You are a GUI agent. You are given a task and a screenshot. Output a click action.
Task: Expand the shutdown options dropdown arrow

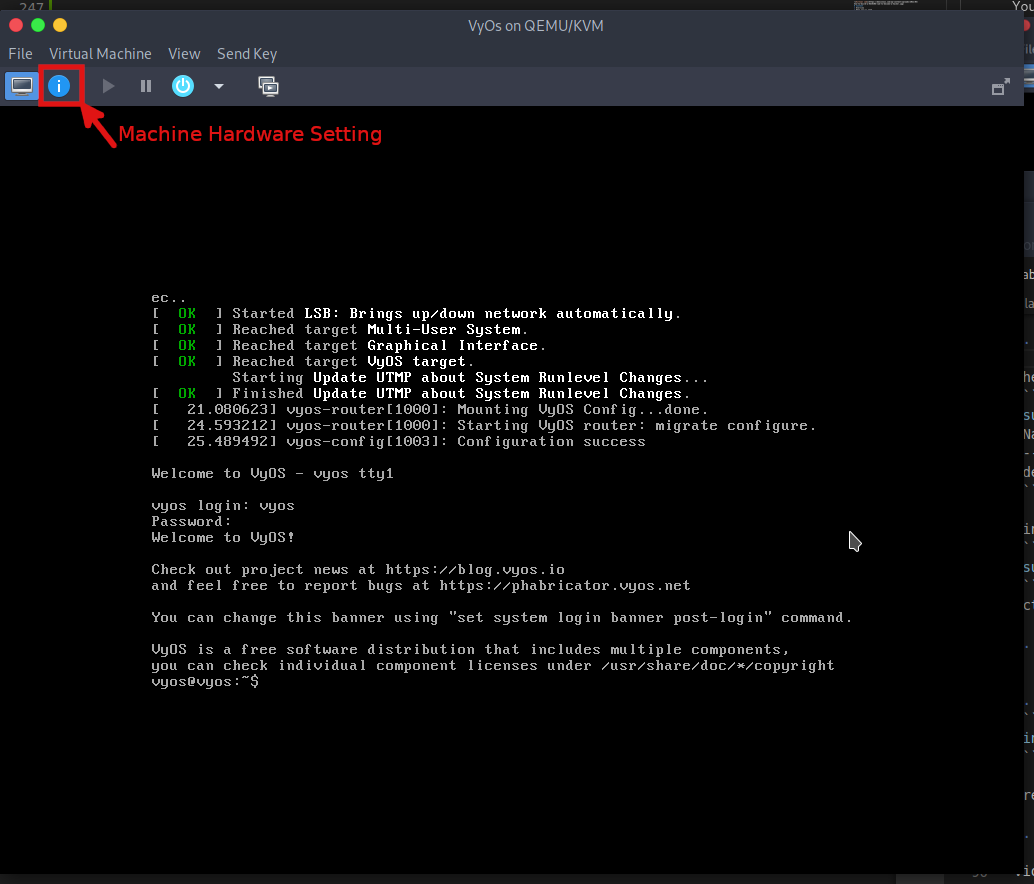tap(219, 86)
